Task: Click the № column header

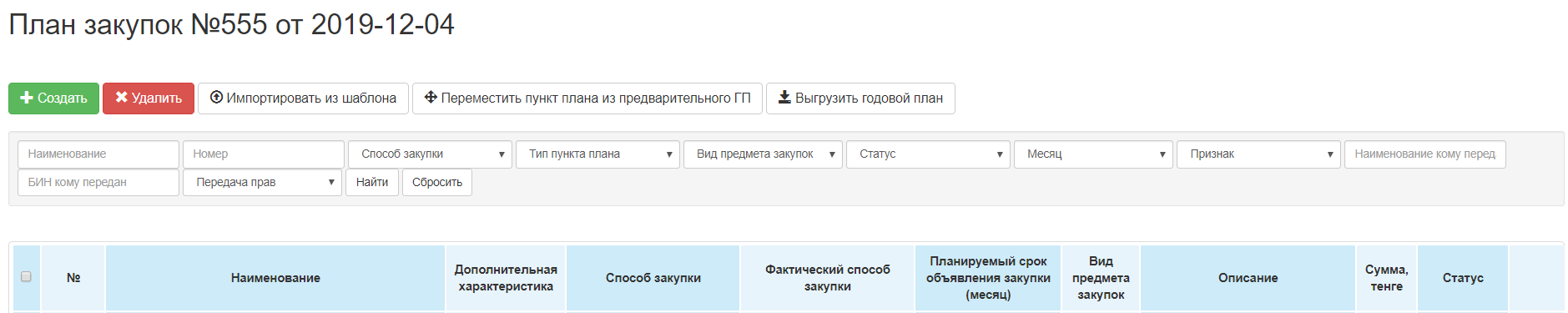Action: tap(73, 278)
